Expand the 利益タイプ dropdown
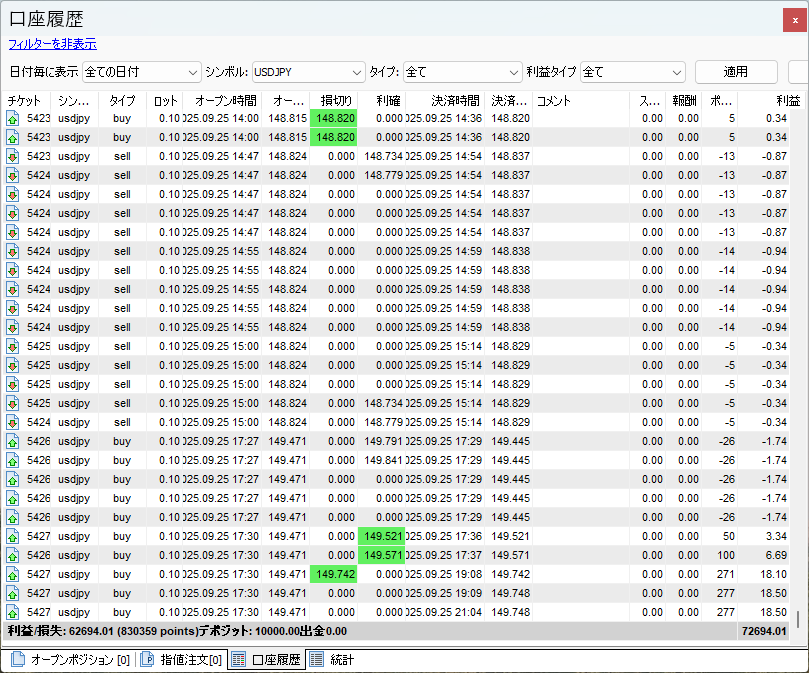 tap(632, 72)
